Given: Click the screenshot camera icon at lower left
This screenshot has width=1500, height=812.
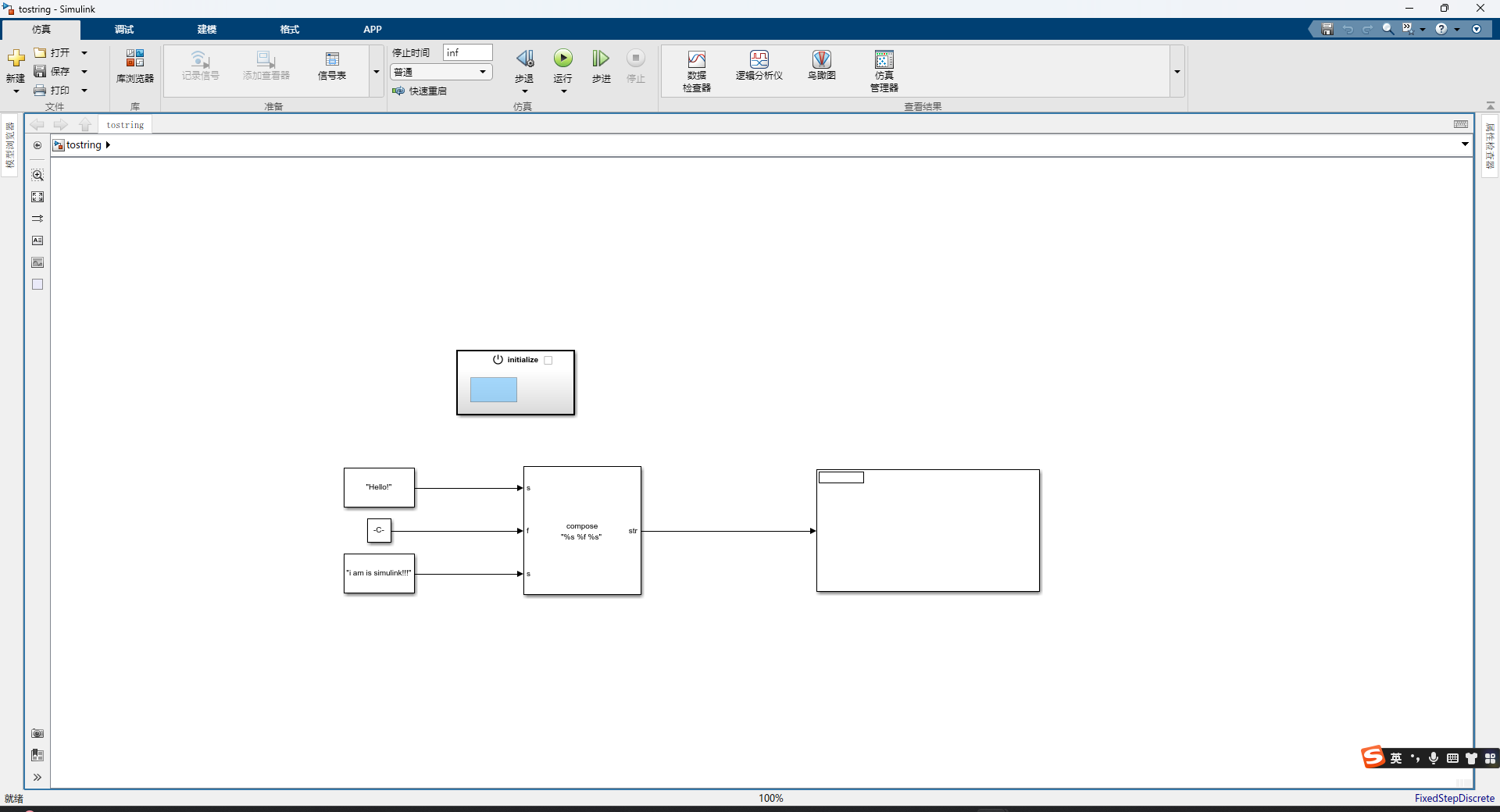Looking at the screenshot, I should (37, 733).
